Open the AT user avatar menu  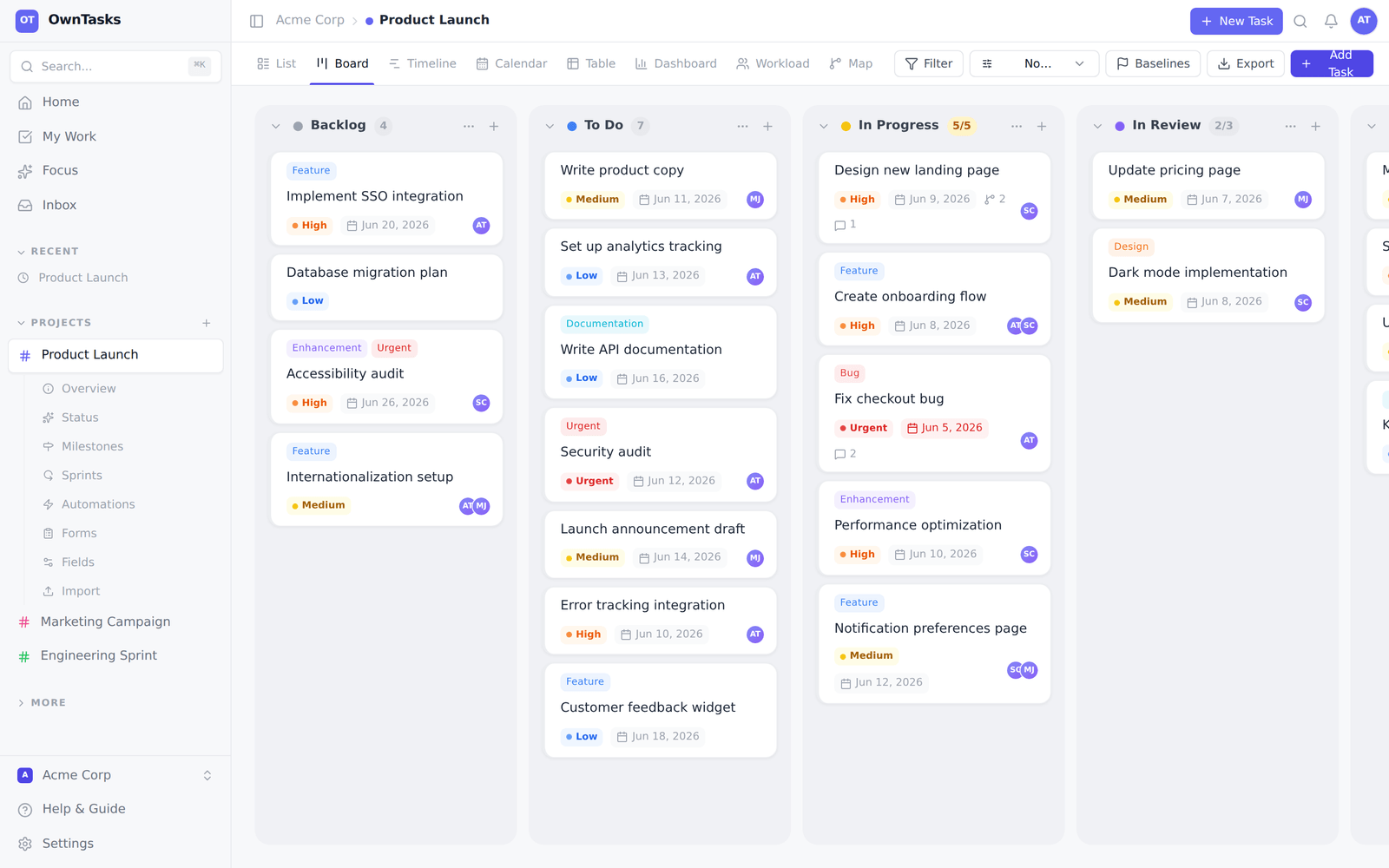click(x=1364, y=21)
